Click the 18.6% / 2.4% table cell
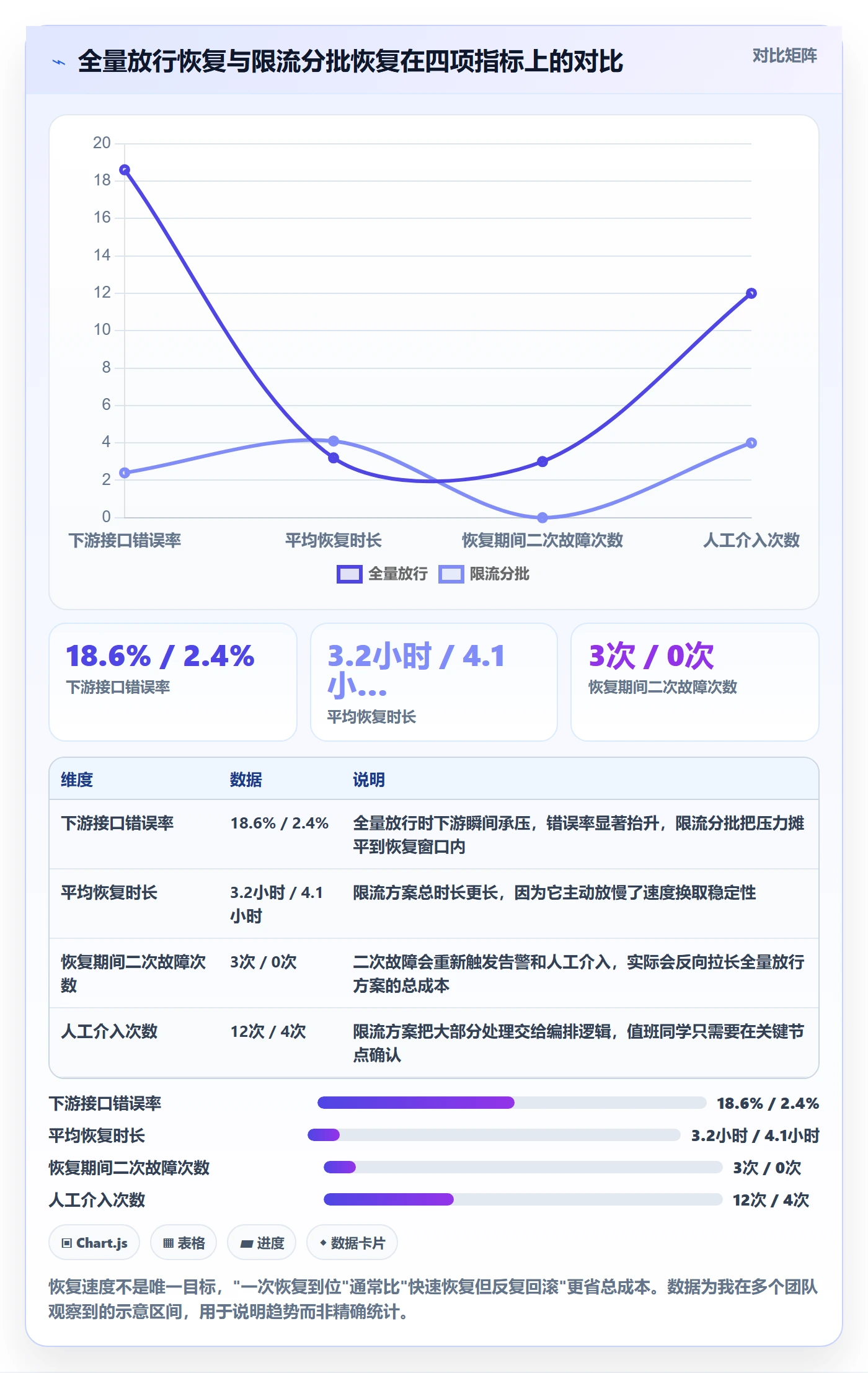This screenshot has height=1373, width=868. (x=280, y=823)
